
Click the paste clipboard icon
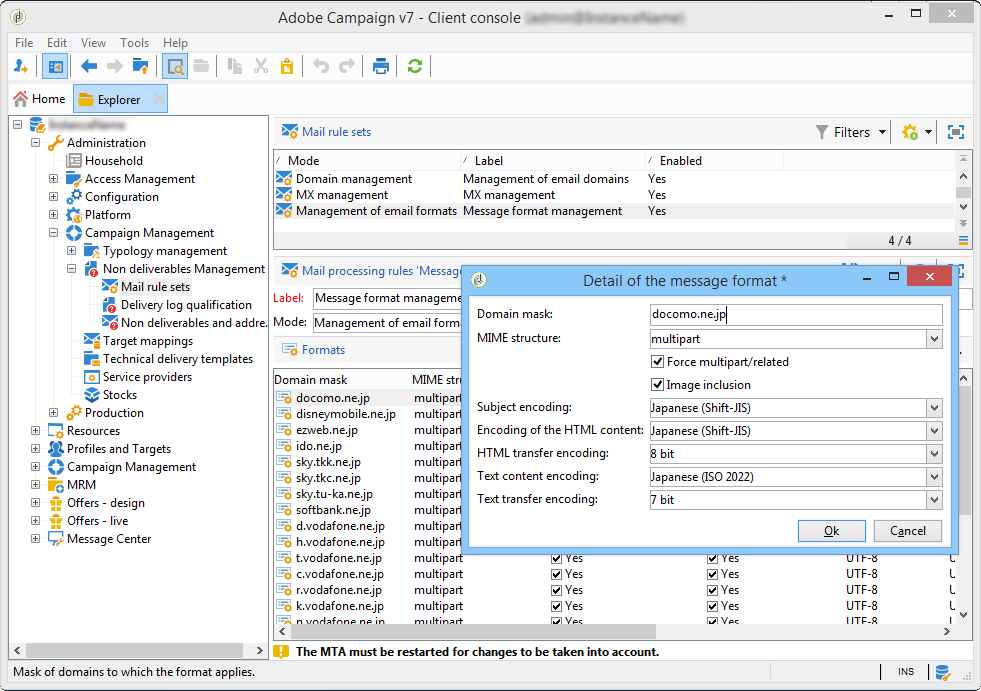(x=287, y=66)
